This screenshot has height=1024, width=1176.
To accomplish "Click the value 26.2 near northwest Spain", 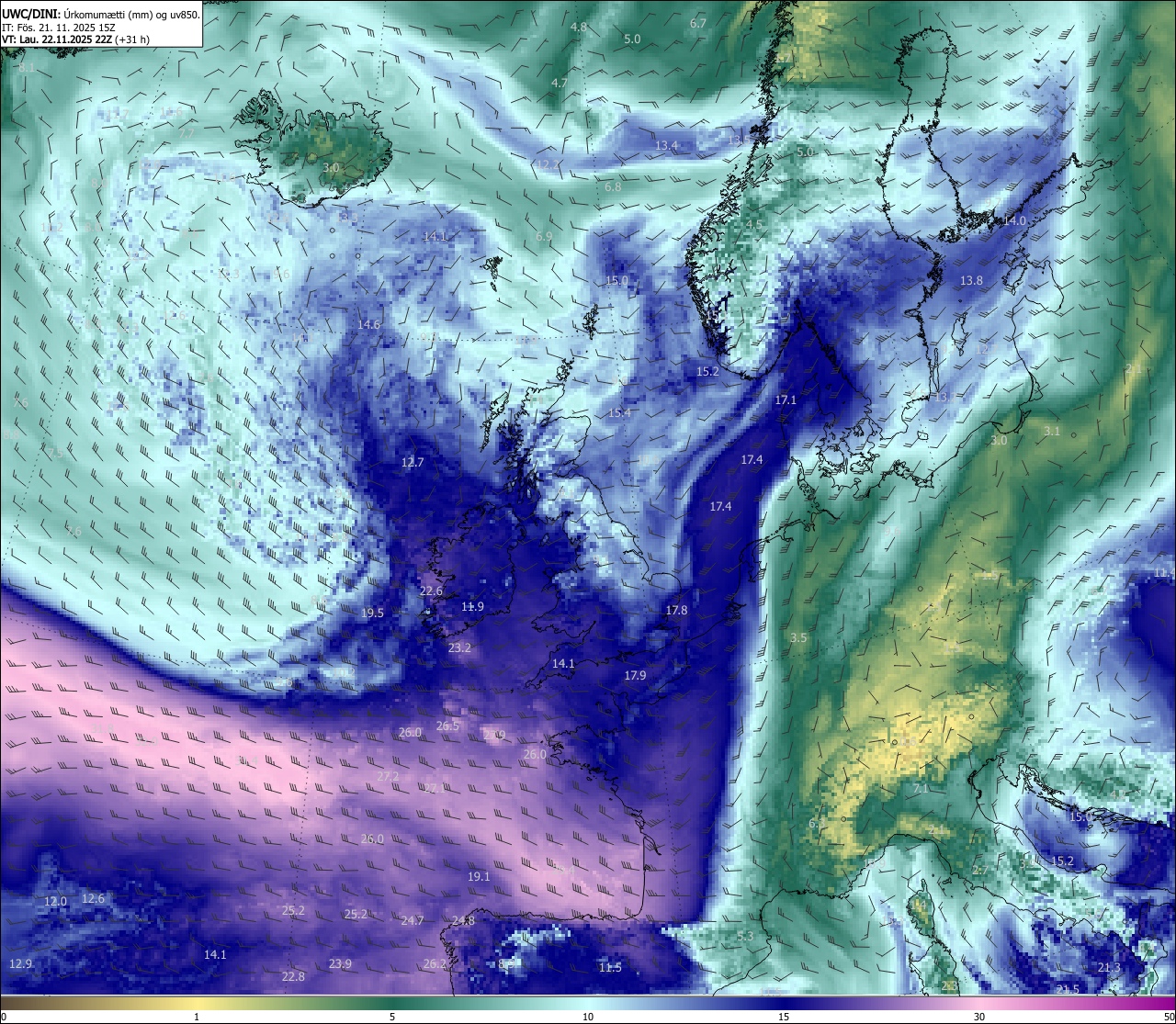I will 435,964.
